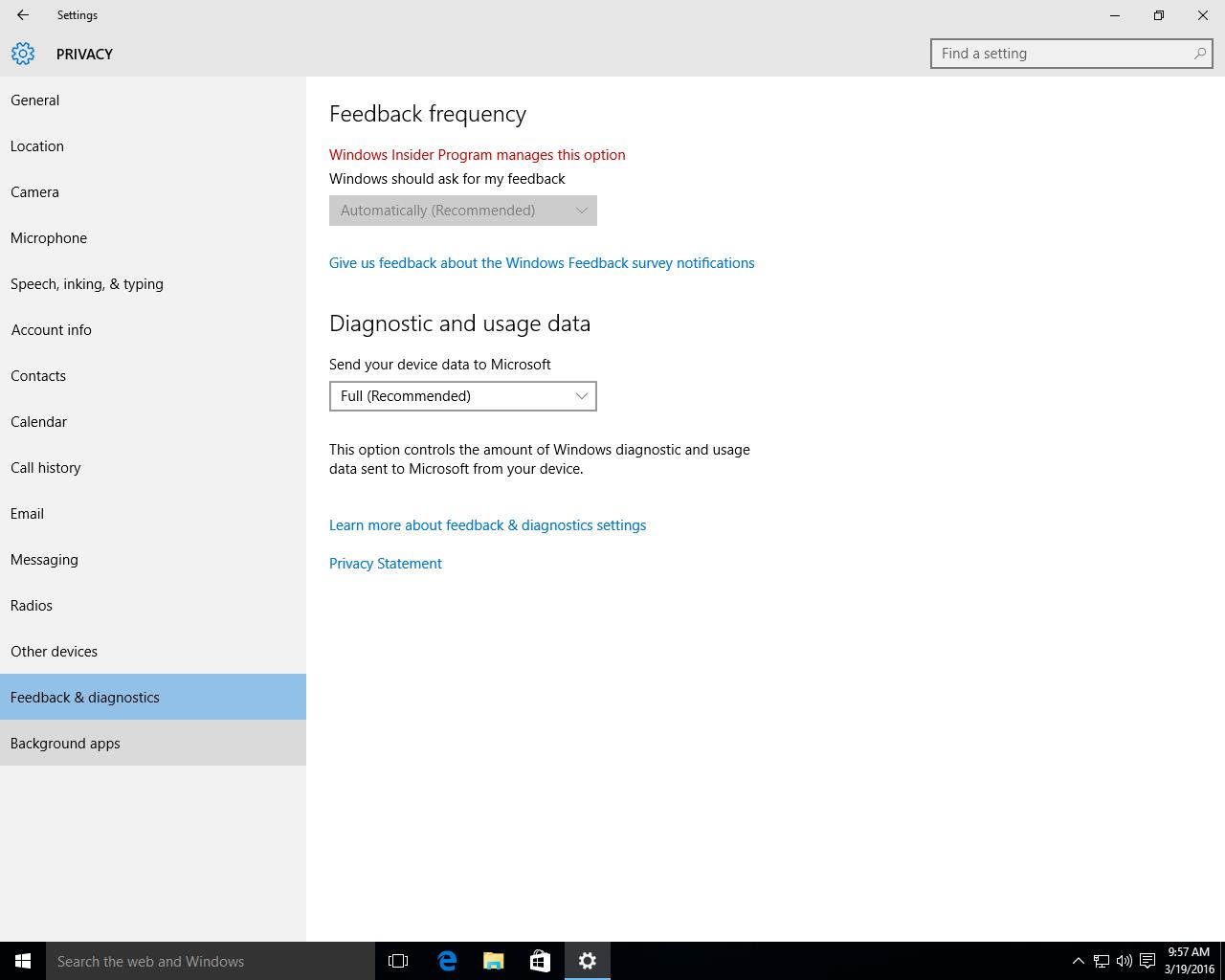Open Speech, inking, & typing settings
This screenshot has width=1225, height=980.
click(153, 283)
